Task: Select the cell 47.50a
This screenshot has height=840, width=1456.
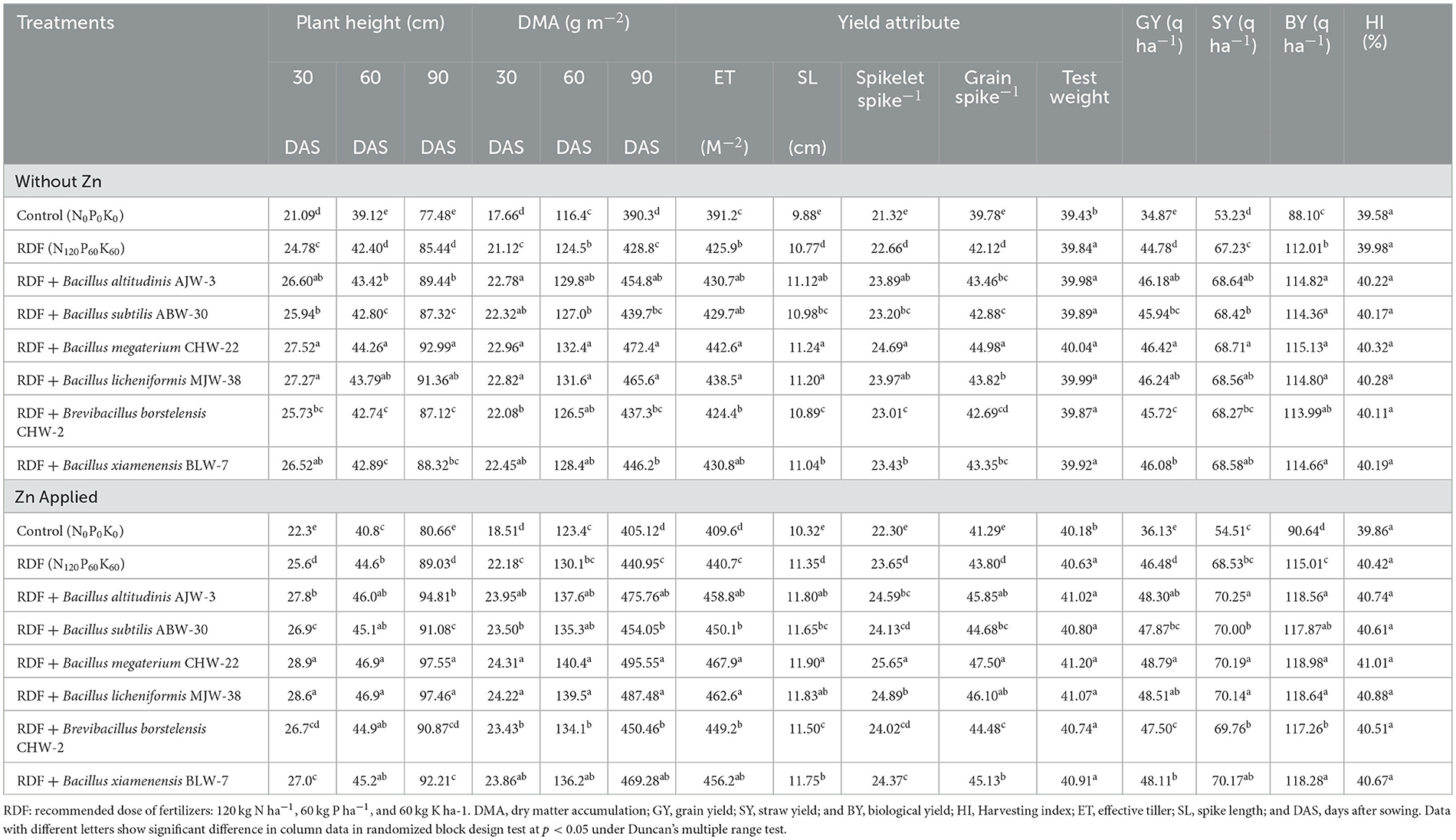Action: click(x=987, y=662)
